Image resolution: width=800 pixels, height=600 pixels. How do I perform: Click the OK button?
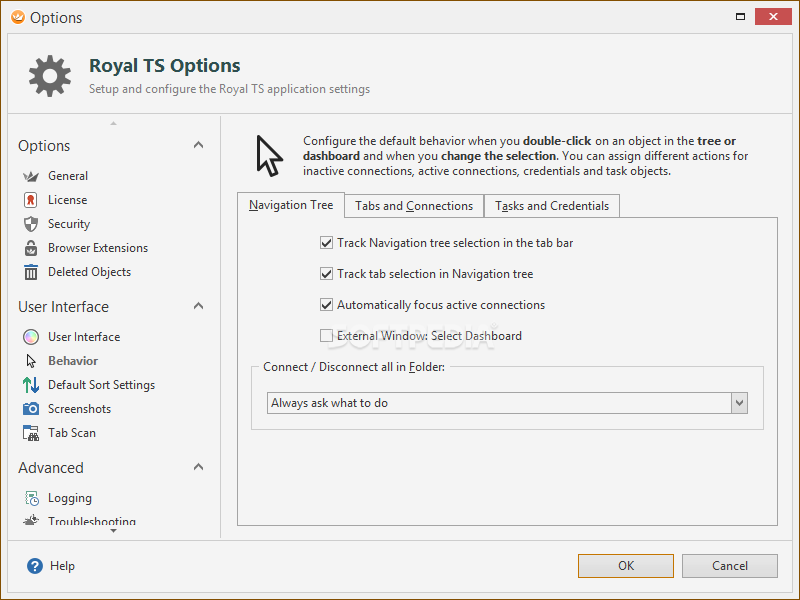coord(626,566)
